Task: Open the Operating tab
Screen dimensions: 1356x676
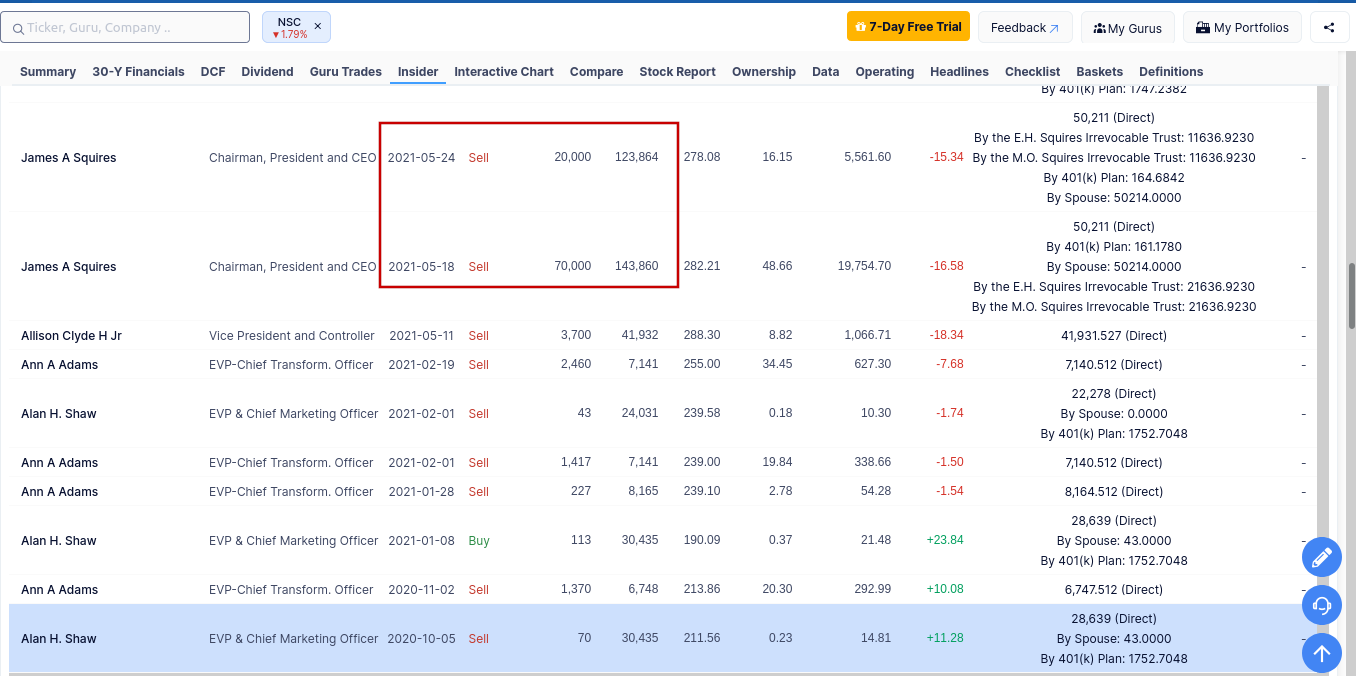Action: [x=885, y=72]
